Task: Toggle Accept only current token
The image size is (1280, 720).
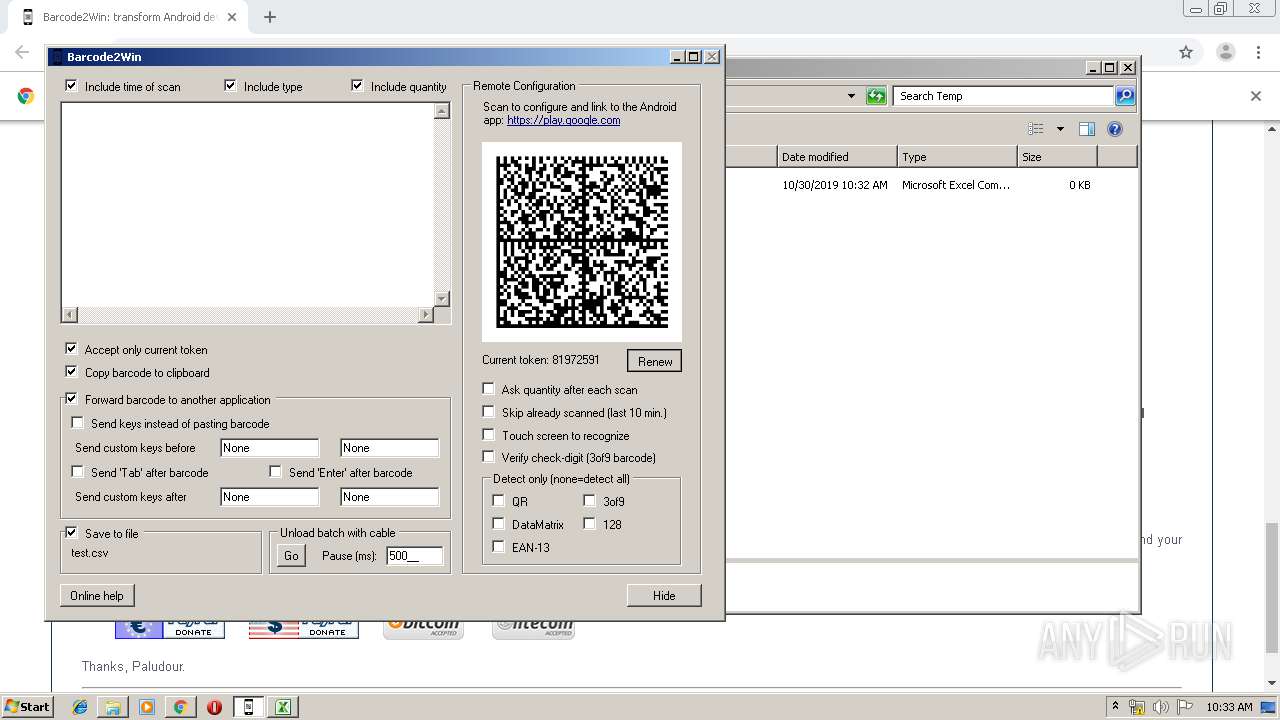Action: 71,349
